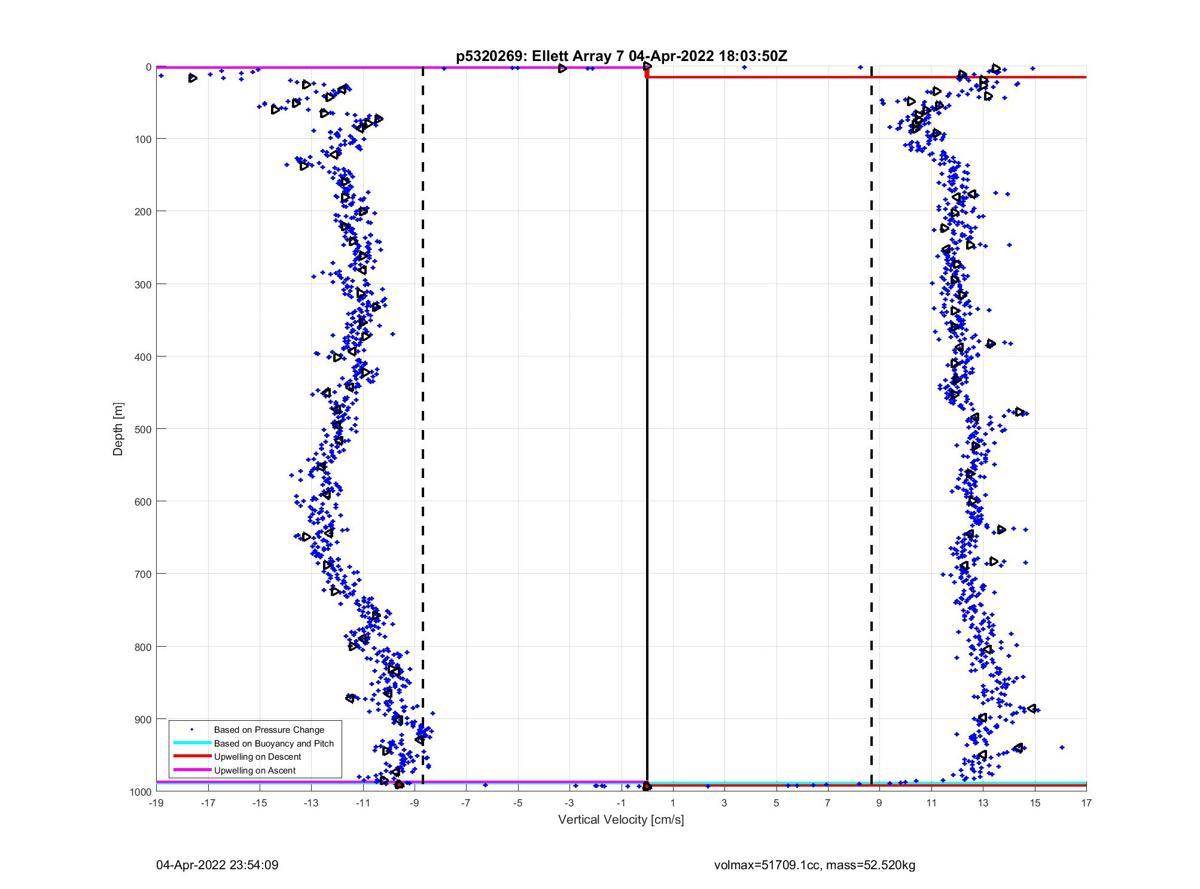Click x-axis tick label '17'

pos(1086,802)
